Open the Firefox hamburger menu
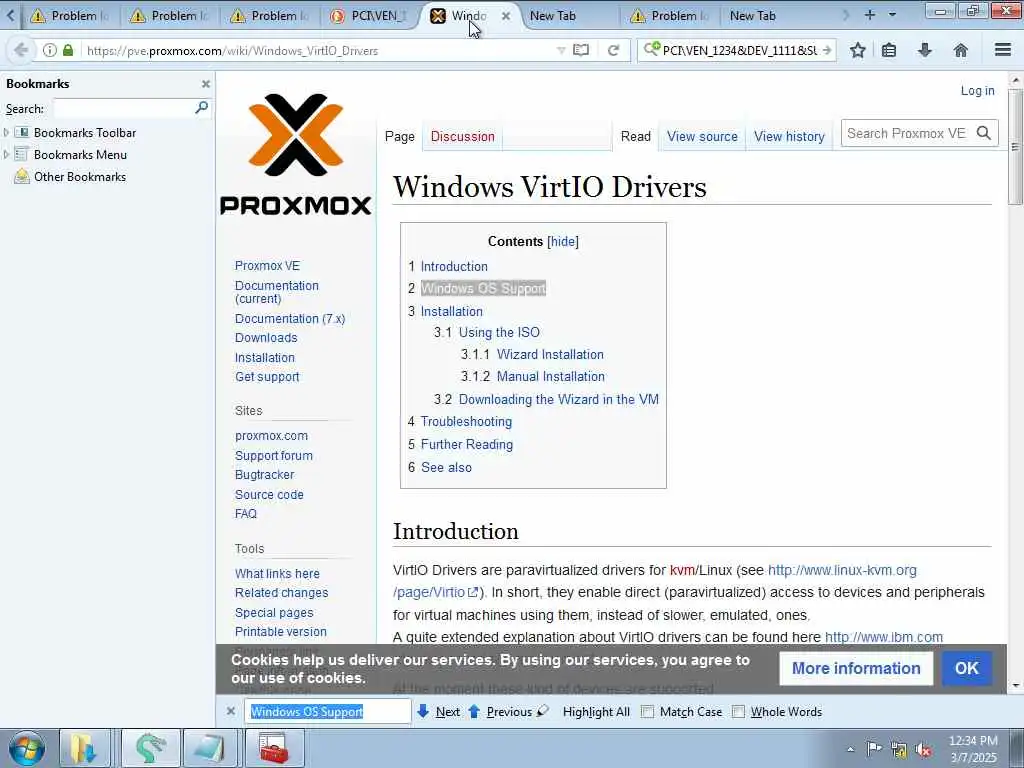 [x=1003, y=50]
